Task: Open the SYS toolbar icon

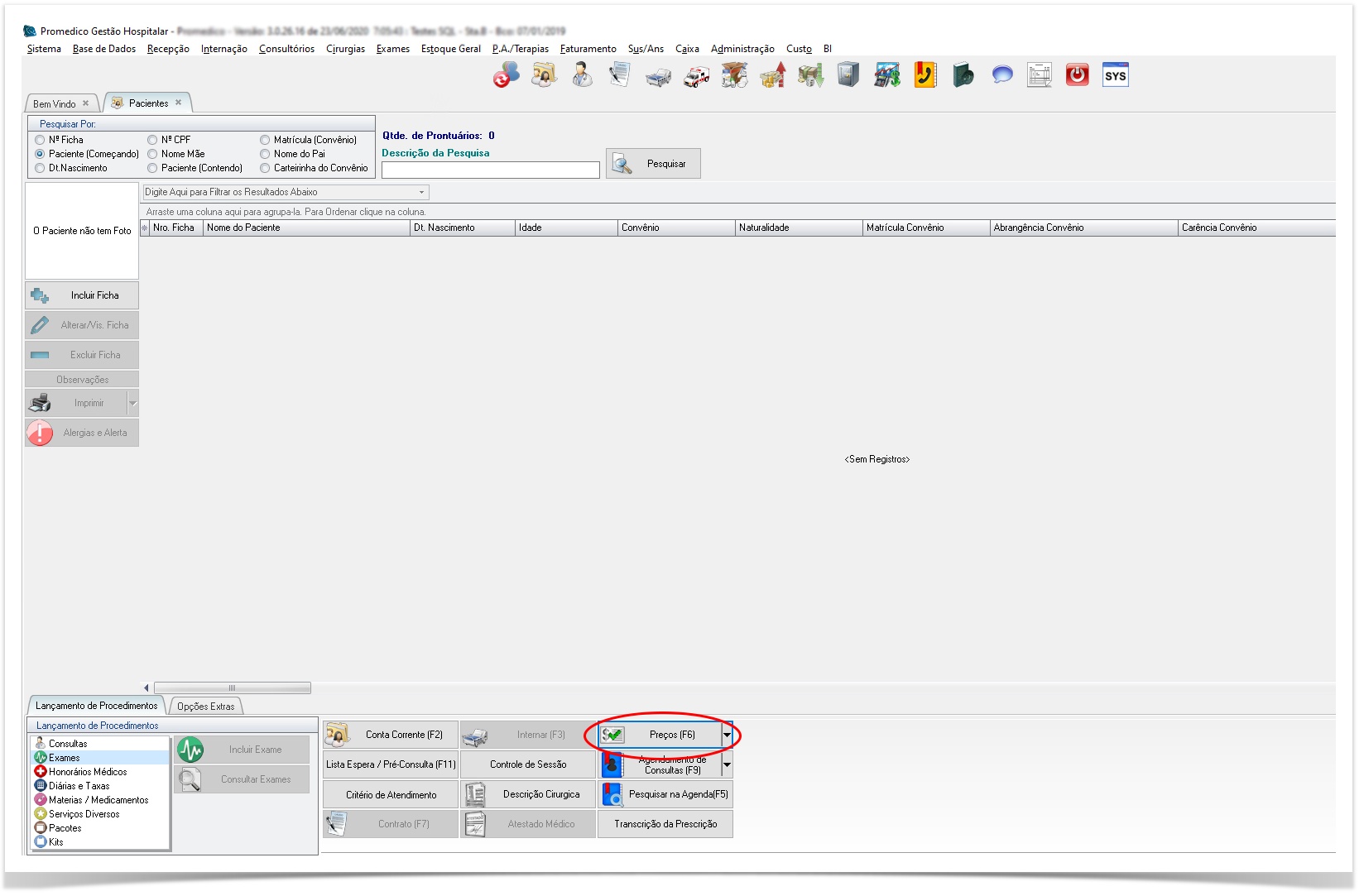Action: pyautogui.click(x=1115, y=75)
